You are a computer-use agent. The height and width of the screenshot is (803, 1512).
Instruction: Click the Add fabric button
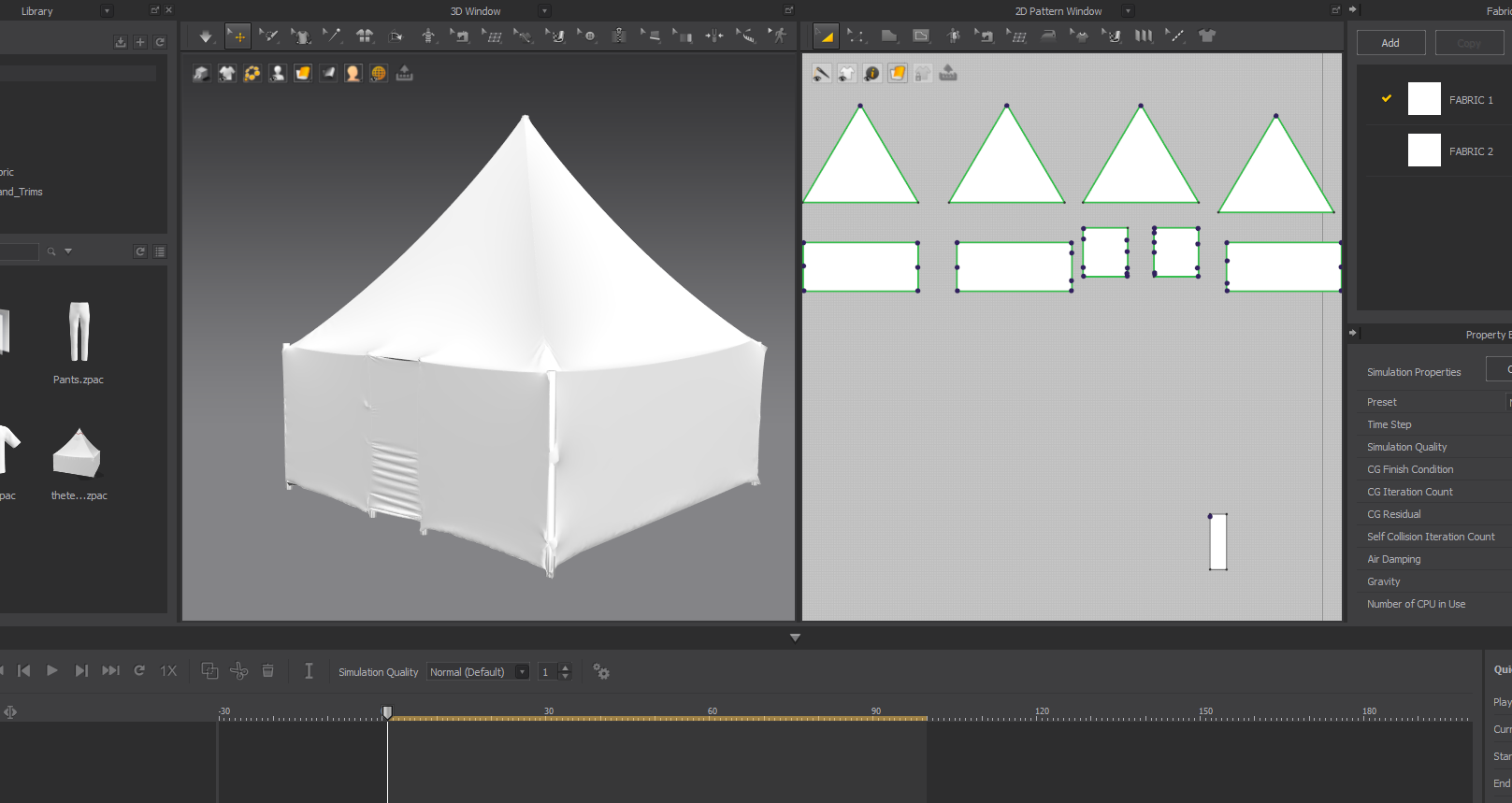1390,43
